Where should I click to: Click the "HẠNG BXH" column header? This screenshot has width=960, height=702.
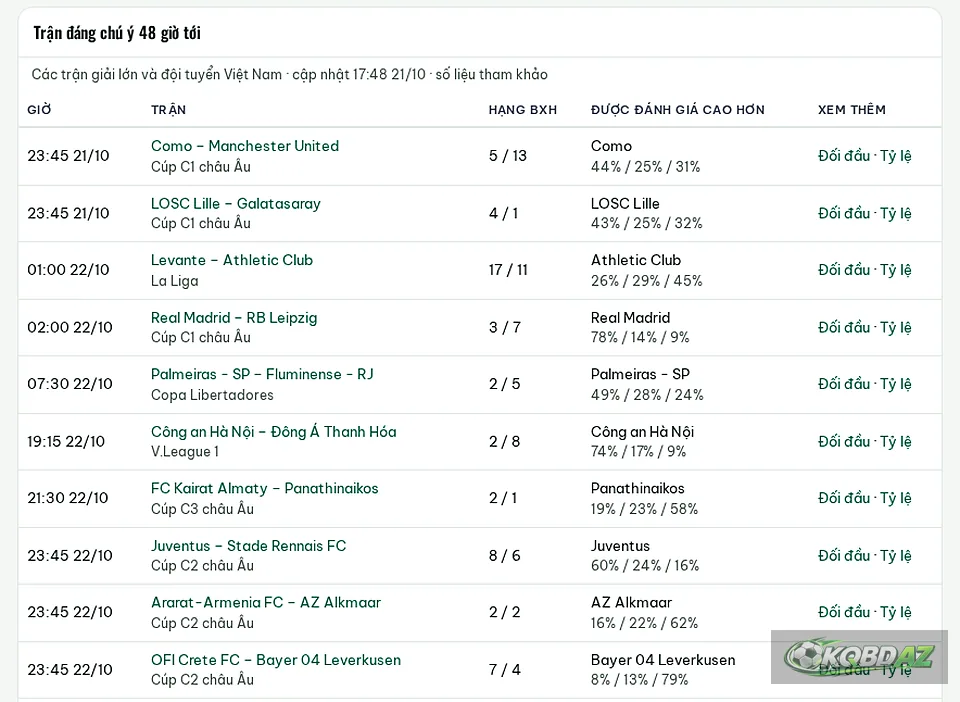tap(523, 110)
